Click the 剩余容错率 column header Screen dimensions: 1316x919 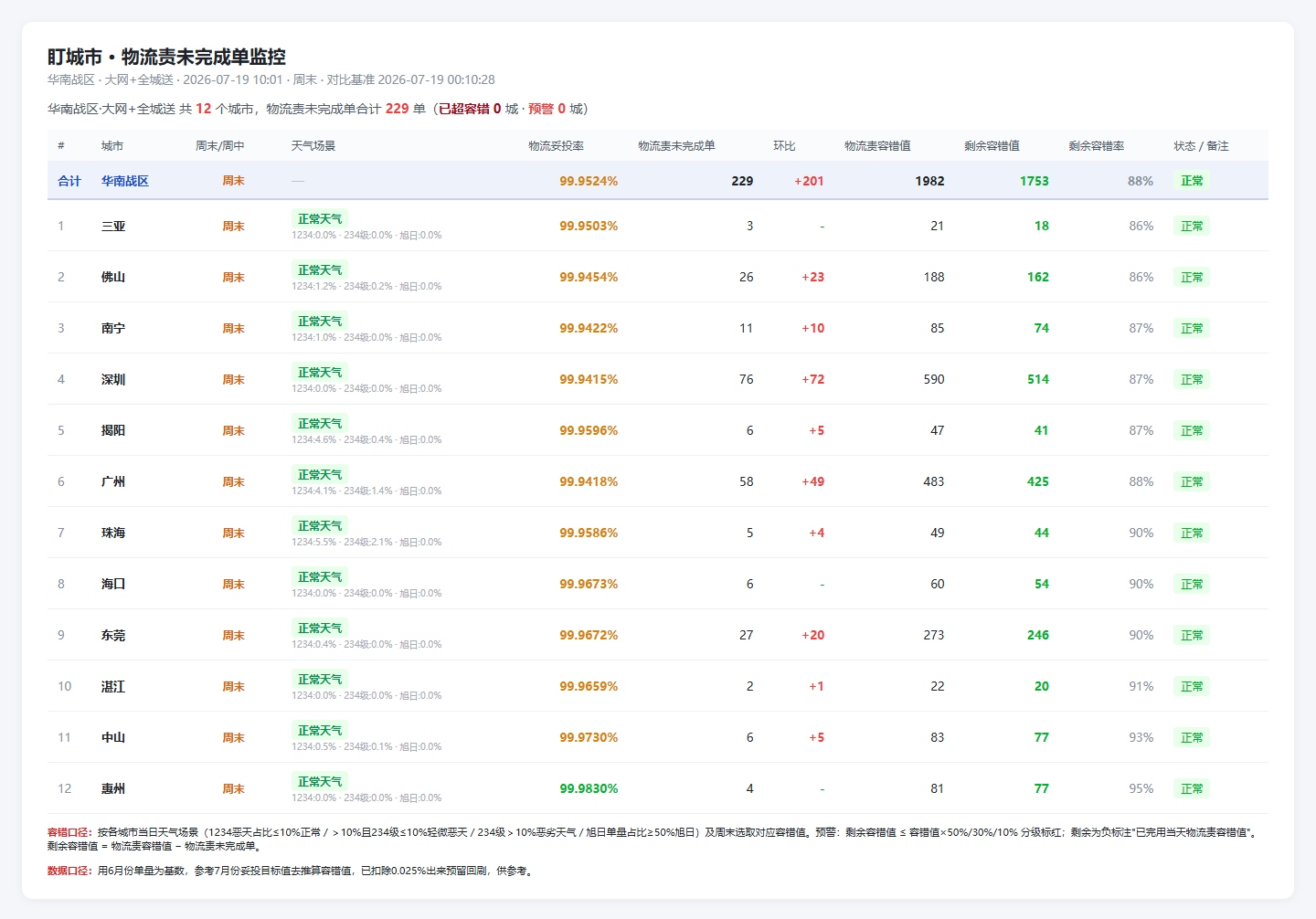1097,146
